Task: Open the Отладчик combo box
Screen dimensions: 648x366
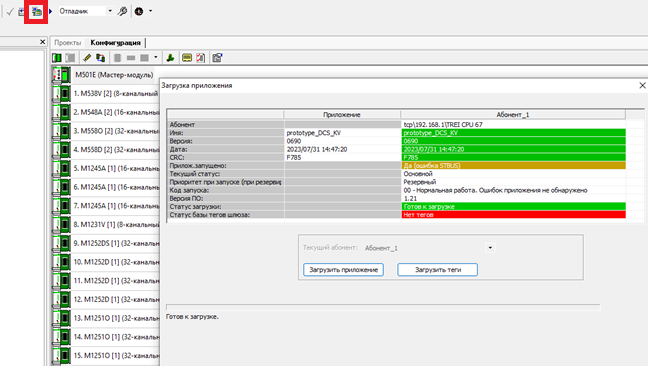Action: click(x=86, y=11)
